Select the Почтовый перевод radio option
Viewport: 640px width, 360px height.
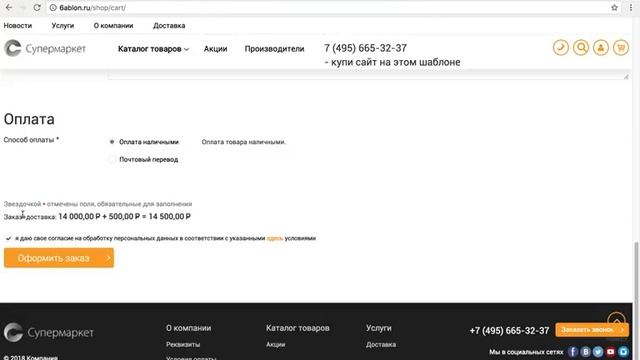(x=112, y=159)
